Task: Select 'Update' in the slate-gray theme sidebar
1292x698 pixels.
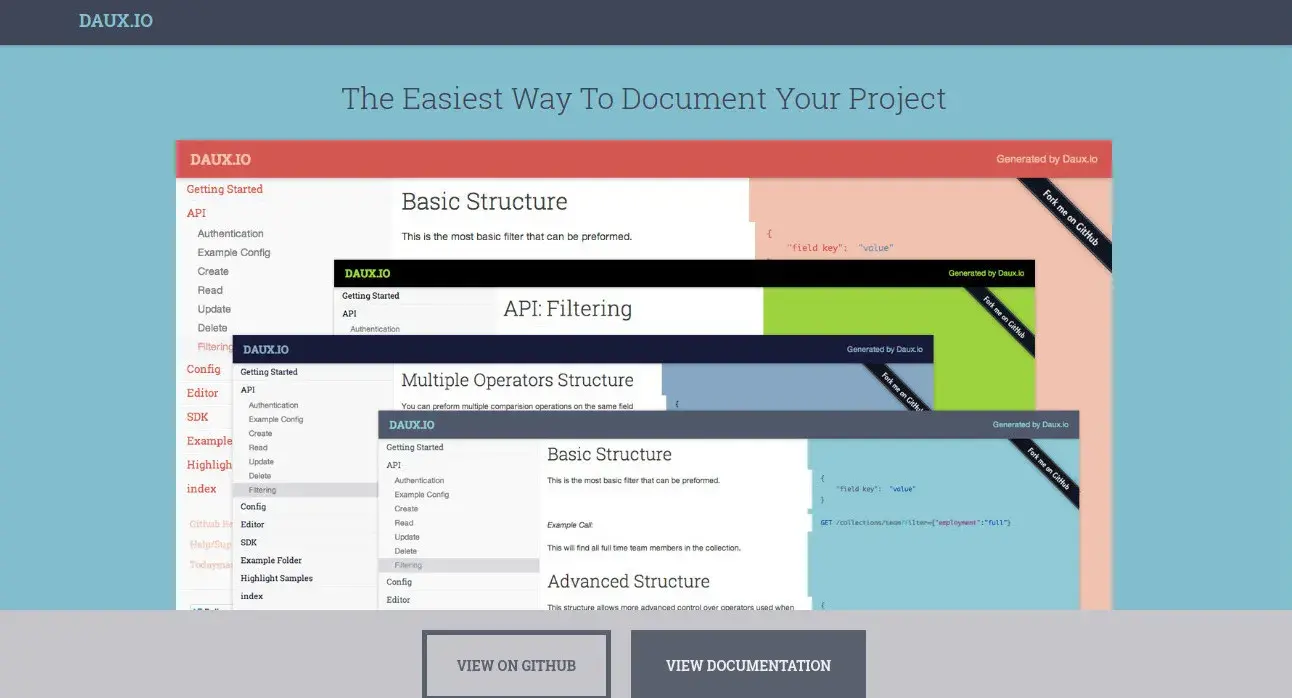Action: [407, 537]
